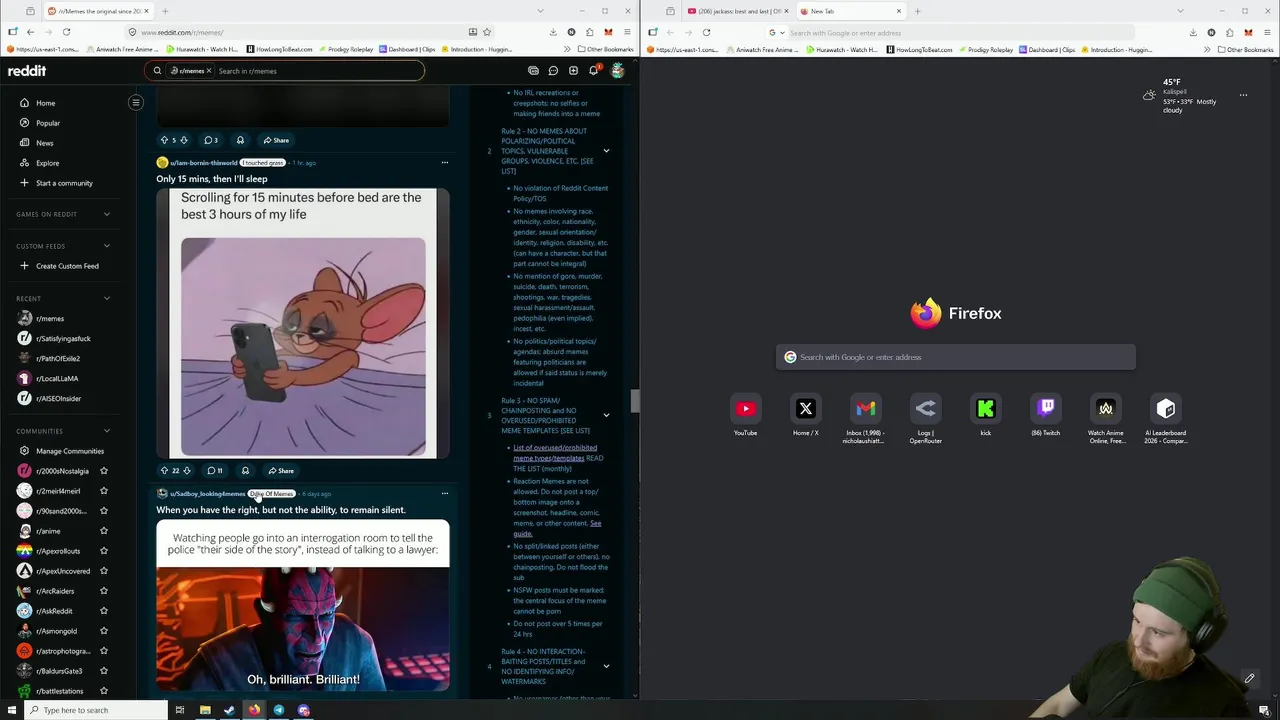Click Create Custom Feed
Screen dimensions: 1280x720
(x=67, y=266)
